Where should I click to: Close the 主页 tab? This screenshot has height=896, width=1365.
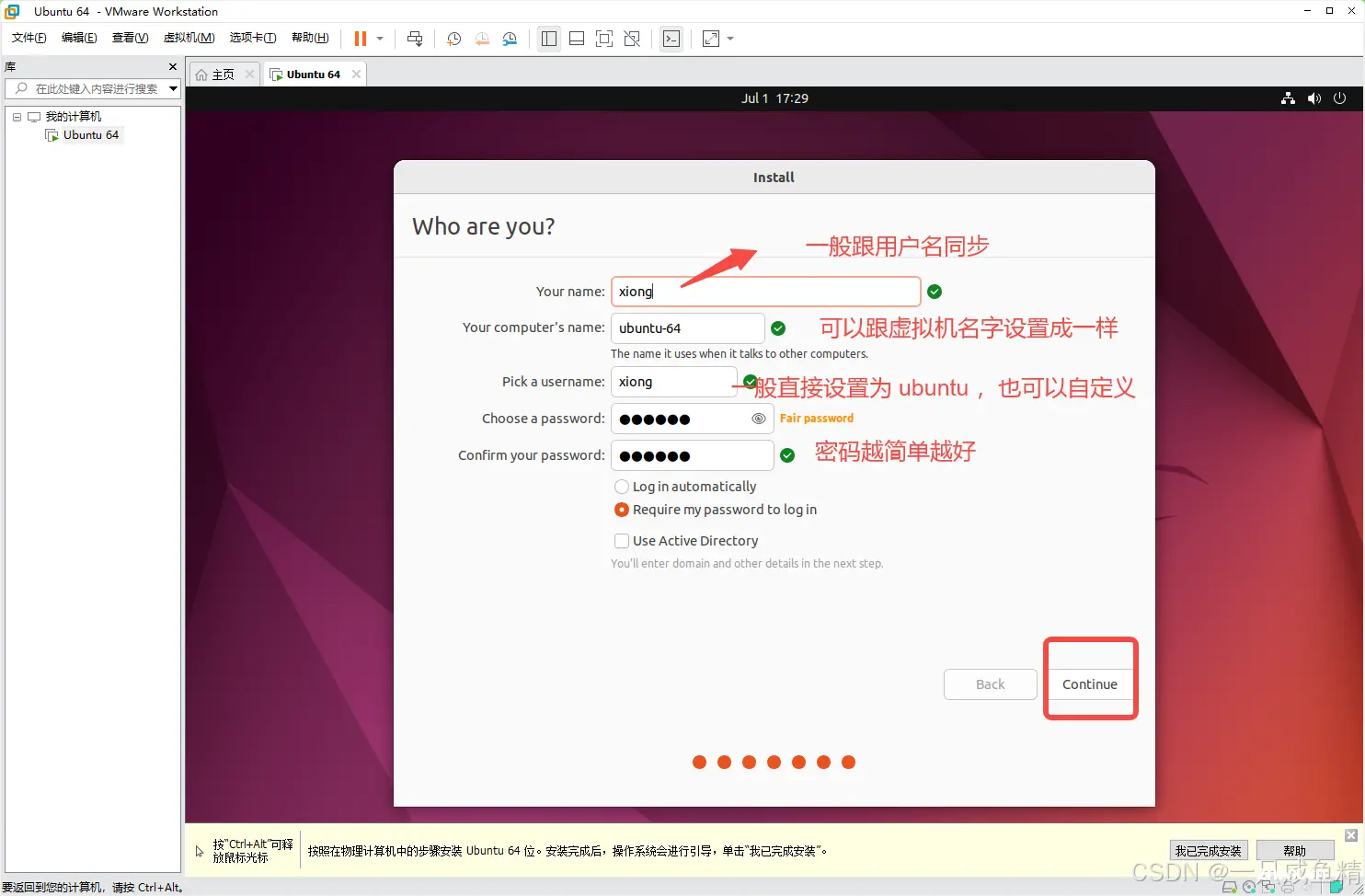(249, 75)
